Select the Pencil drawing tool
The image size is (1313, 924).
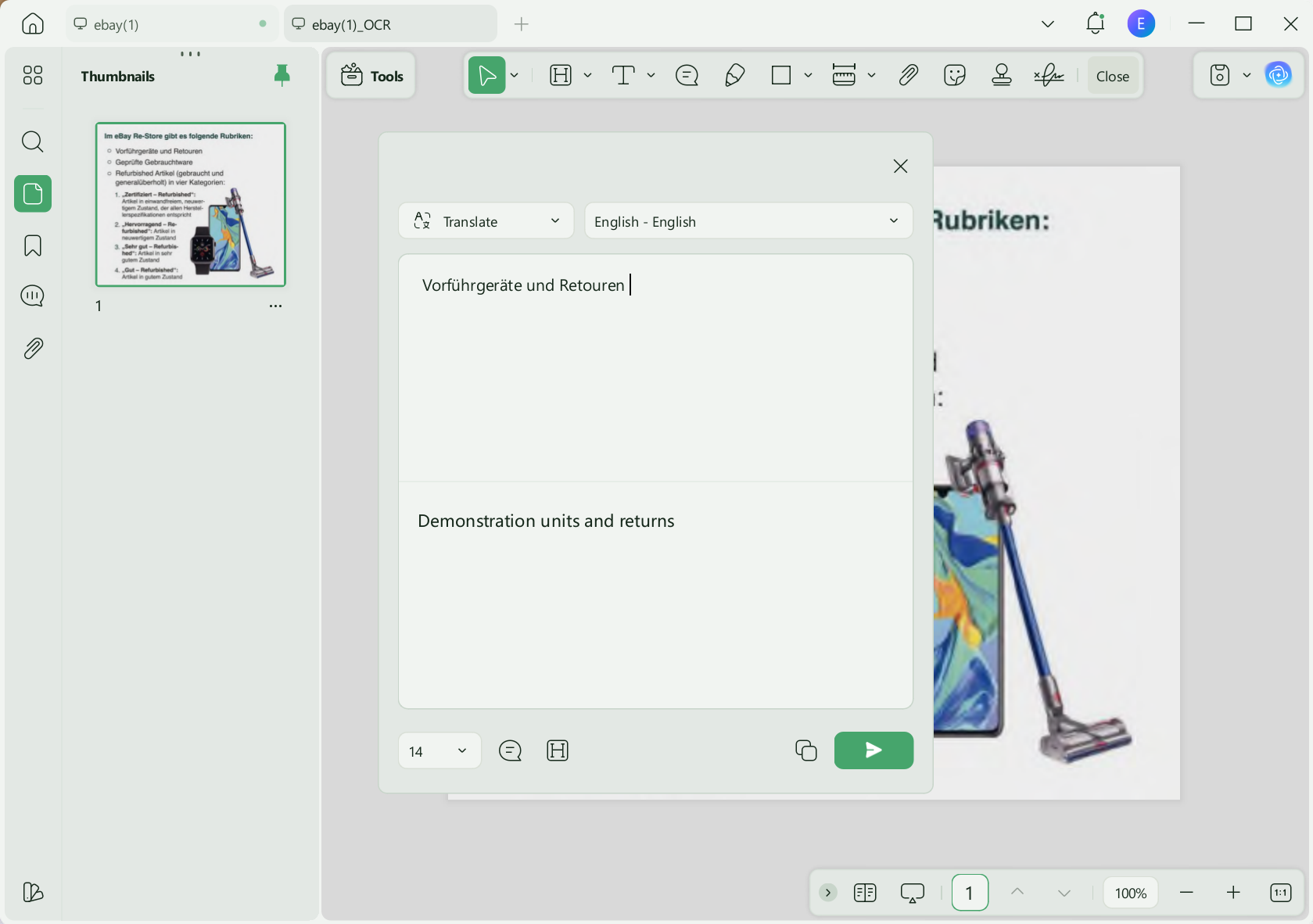point(734,75)
